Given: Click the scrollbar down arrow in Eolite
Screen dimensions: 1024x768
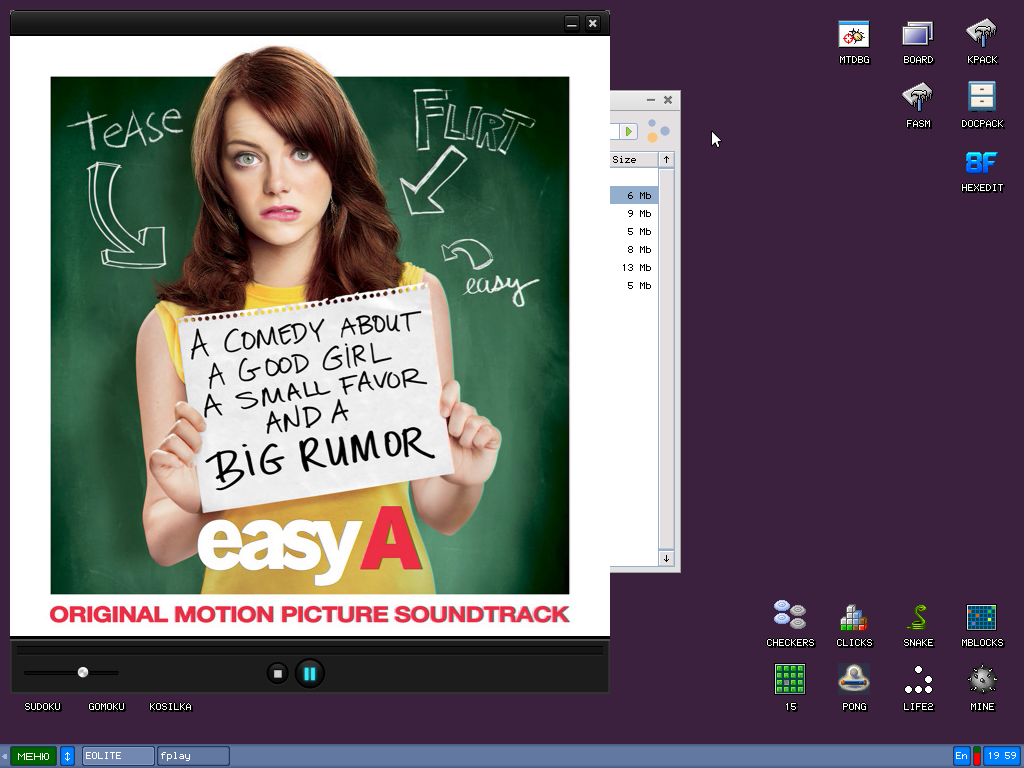Looking at the screenshot, I should point(666,558).
